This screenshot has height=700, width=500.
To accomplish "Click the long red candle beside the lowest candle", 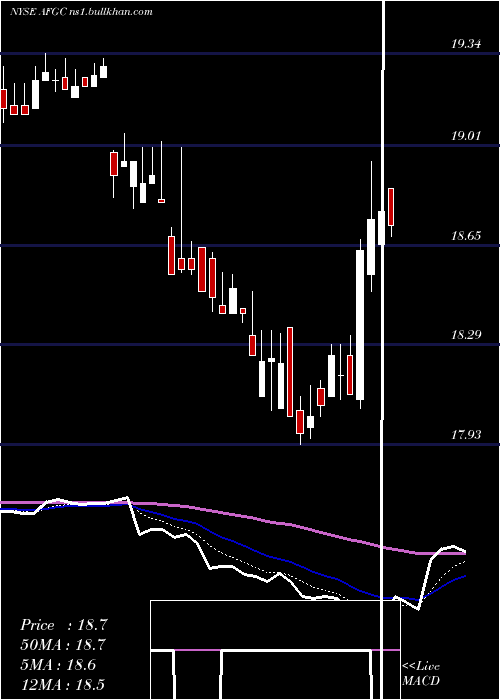I will [290, 372].
